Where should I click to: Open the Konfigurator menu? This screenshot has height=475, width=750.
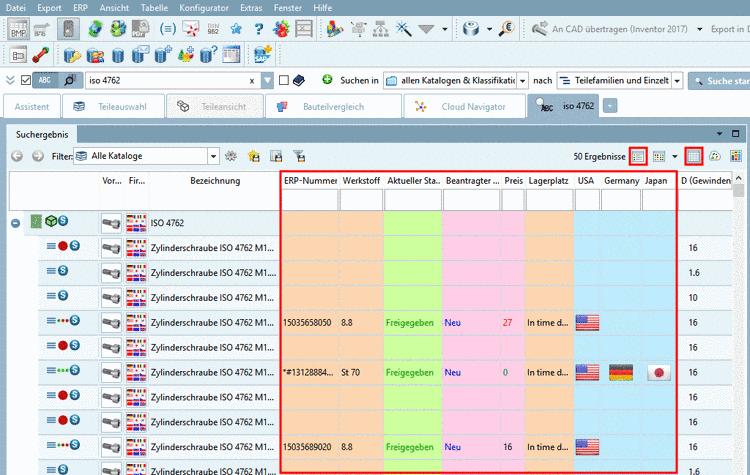[x=204, y=7]
